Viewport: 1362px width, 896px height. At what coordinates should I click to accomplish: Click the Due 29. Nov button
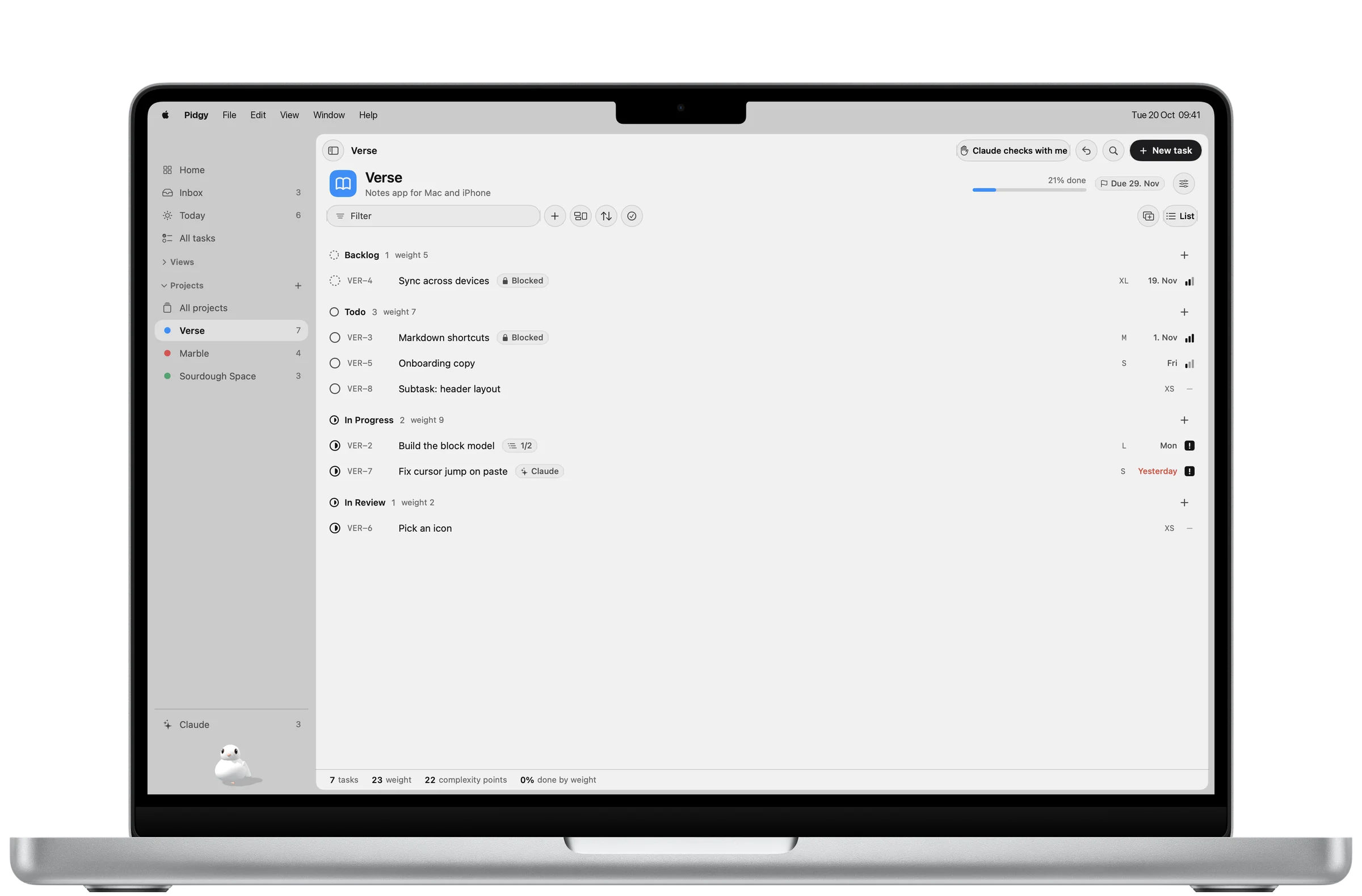(x=1130, y=184)
